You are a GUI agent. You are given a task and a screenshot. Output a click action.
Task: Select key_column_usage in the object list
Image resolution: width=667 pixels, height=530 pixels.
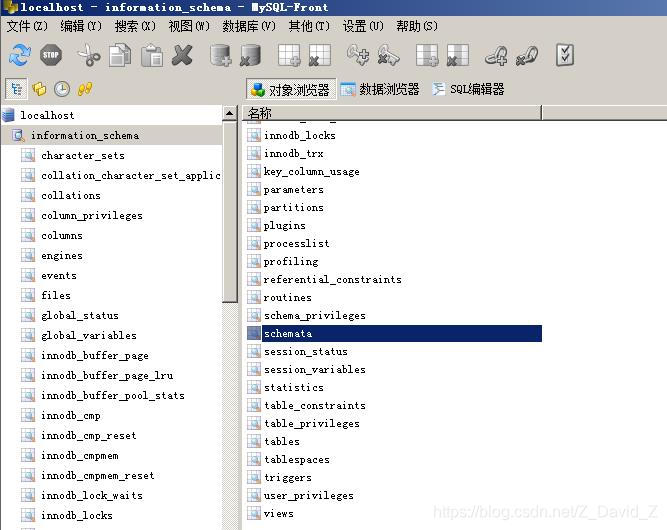pos(311,171)
